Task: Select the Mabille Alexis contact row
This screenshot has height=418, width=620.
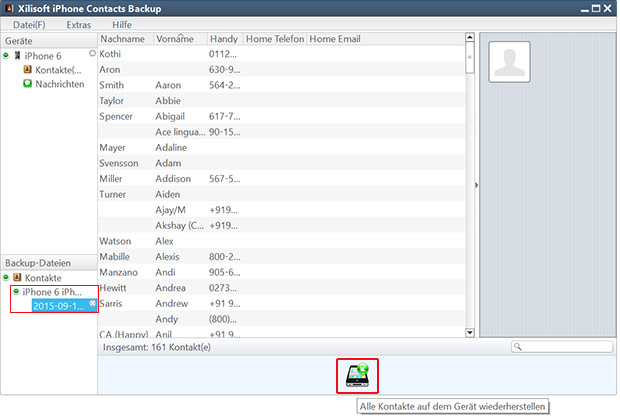Action: 281,257
